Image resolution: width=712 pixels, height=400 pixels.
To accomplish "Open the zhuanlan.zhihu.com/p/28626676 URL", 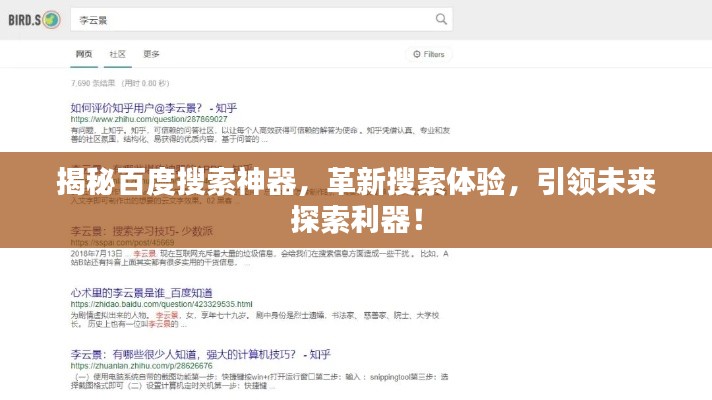I will tap(141, 365).
